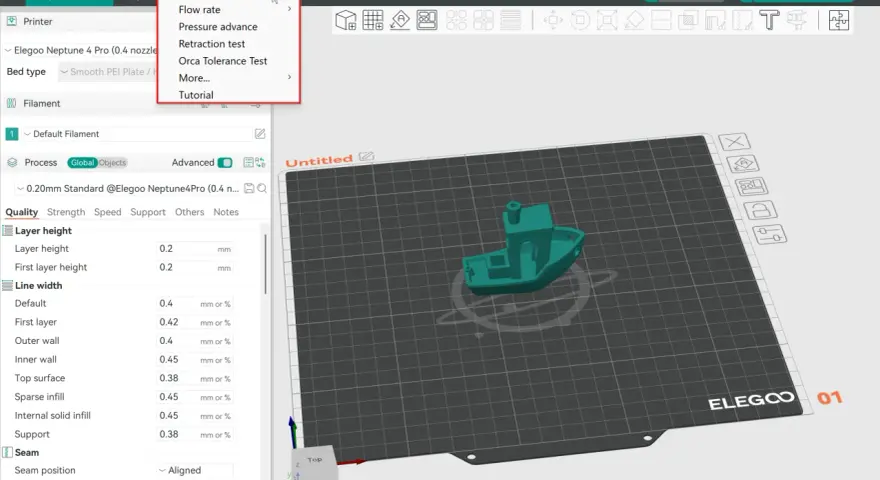The width and height of the screenshot is (880, 480).
Task: Click the Add model cube icon
Action: click(x=345, y=21)
